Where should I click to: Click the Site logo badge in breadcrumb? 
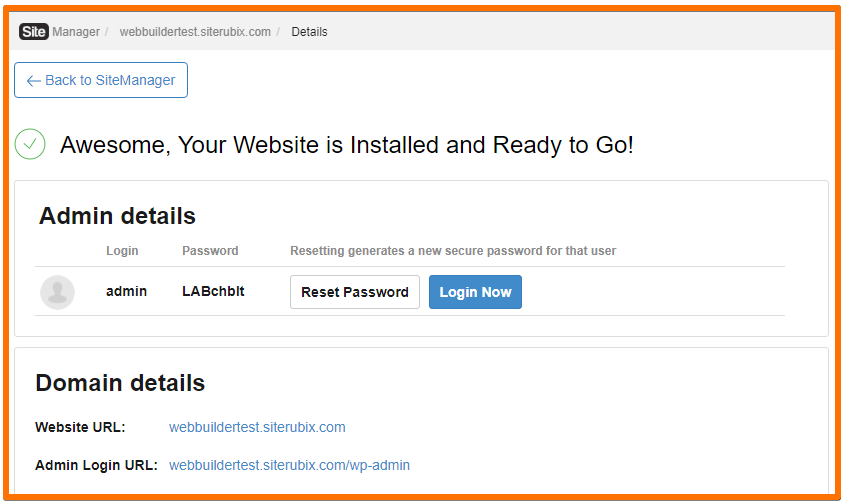pyautogui.click(x=33, y=32)
